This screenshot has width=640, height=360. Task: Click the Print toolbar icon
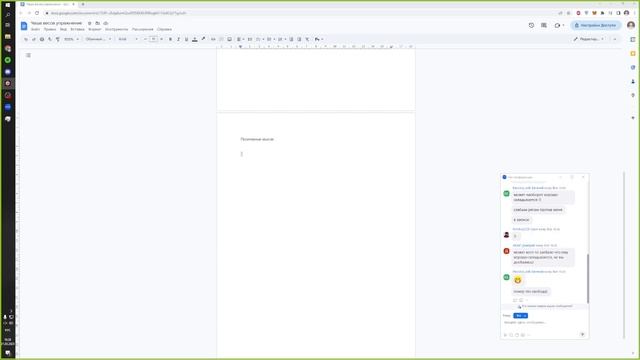coord(42,39)
